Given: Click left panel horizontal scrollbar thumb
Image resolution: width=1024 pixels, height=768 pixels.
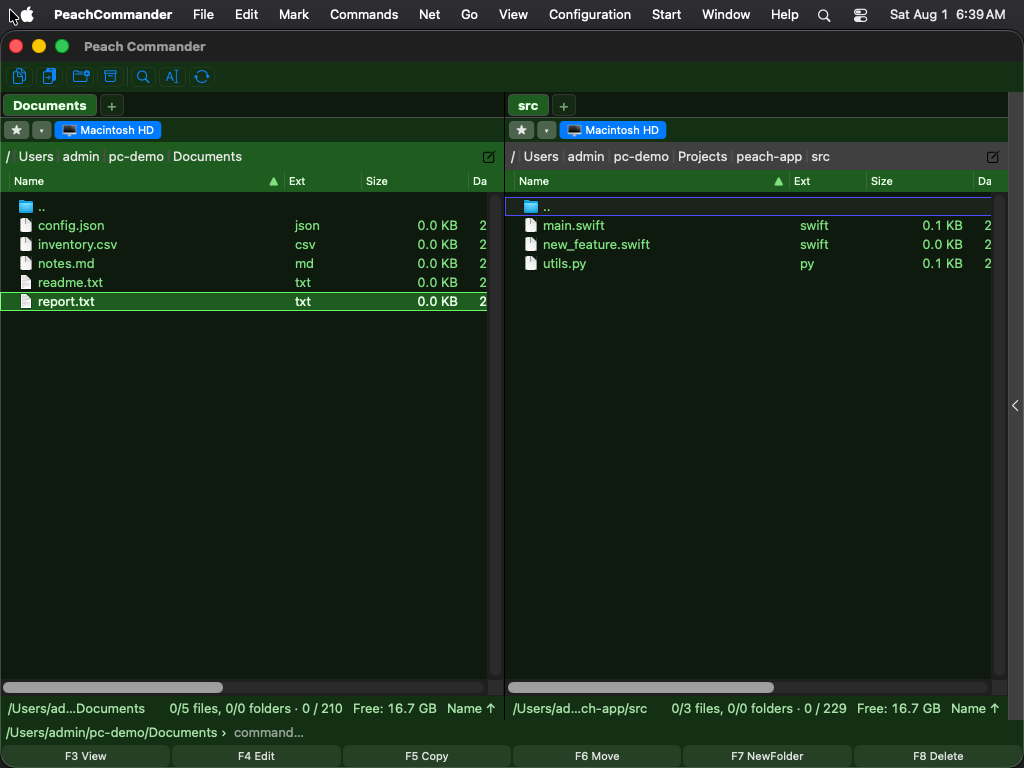Looking at the screenshot, I should tap(113, 687).
